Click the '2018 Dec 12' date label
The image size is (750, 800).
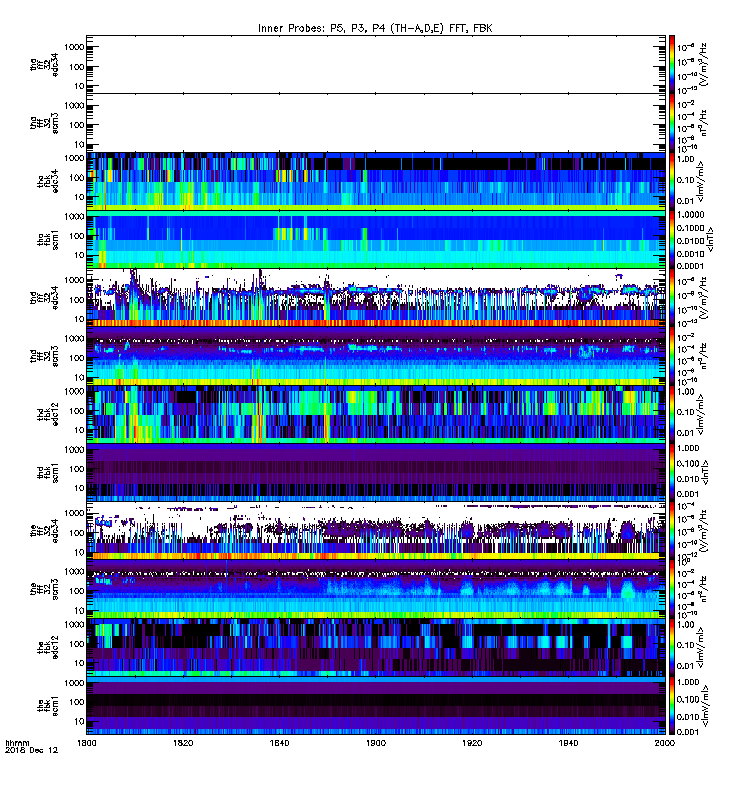pyautogui.click(x=31, y=750)
